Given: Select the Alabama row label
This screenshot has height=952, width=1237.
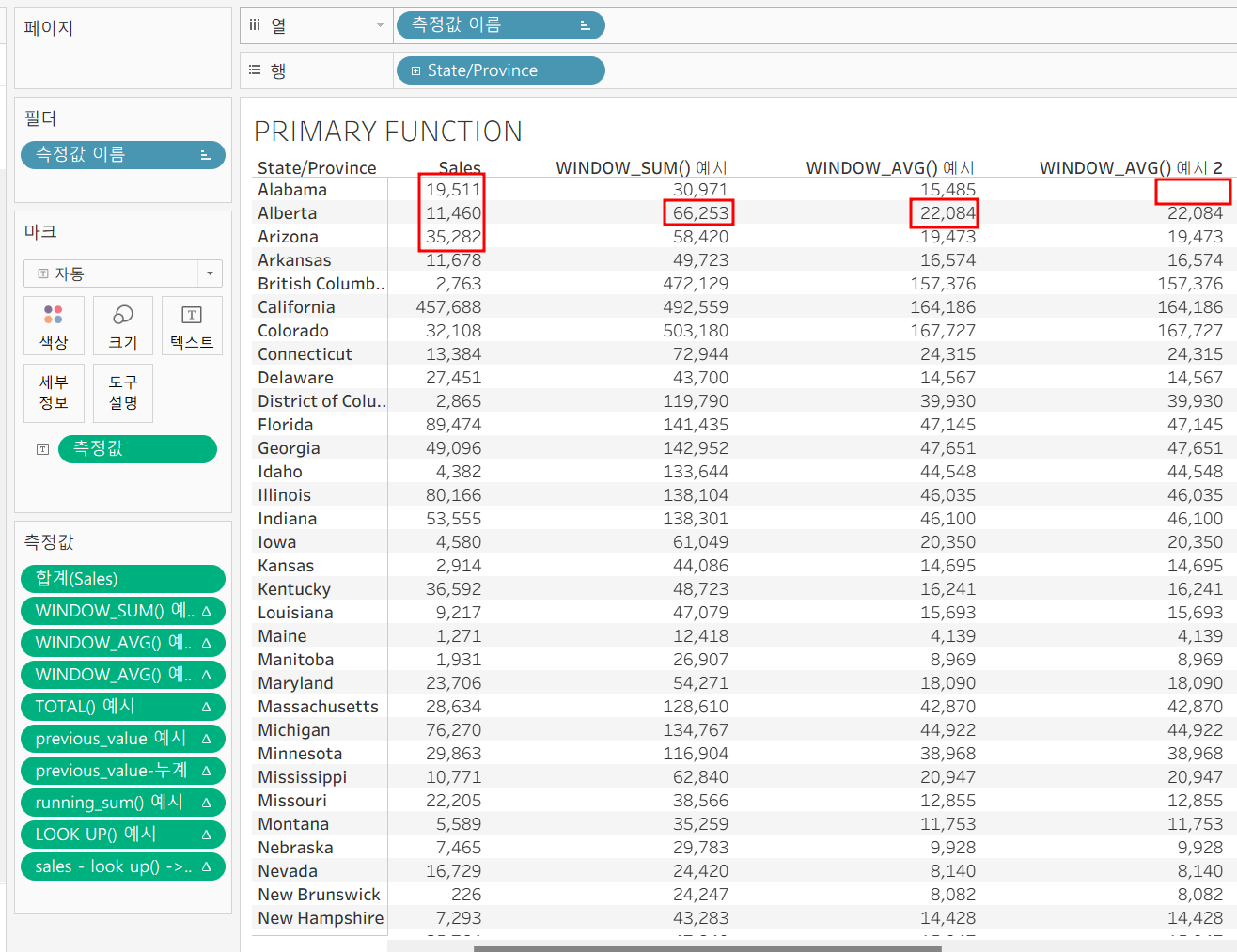Looking at the screenshot, I should (292, 190).
